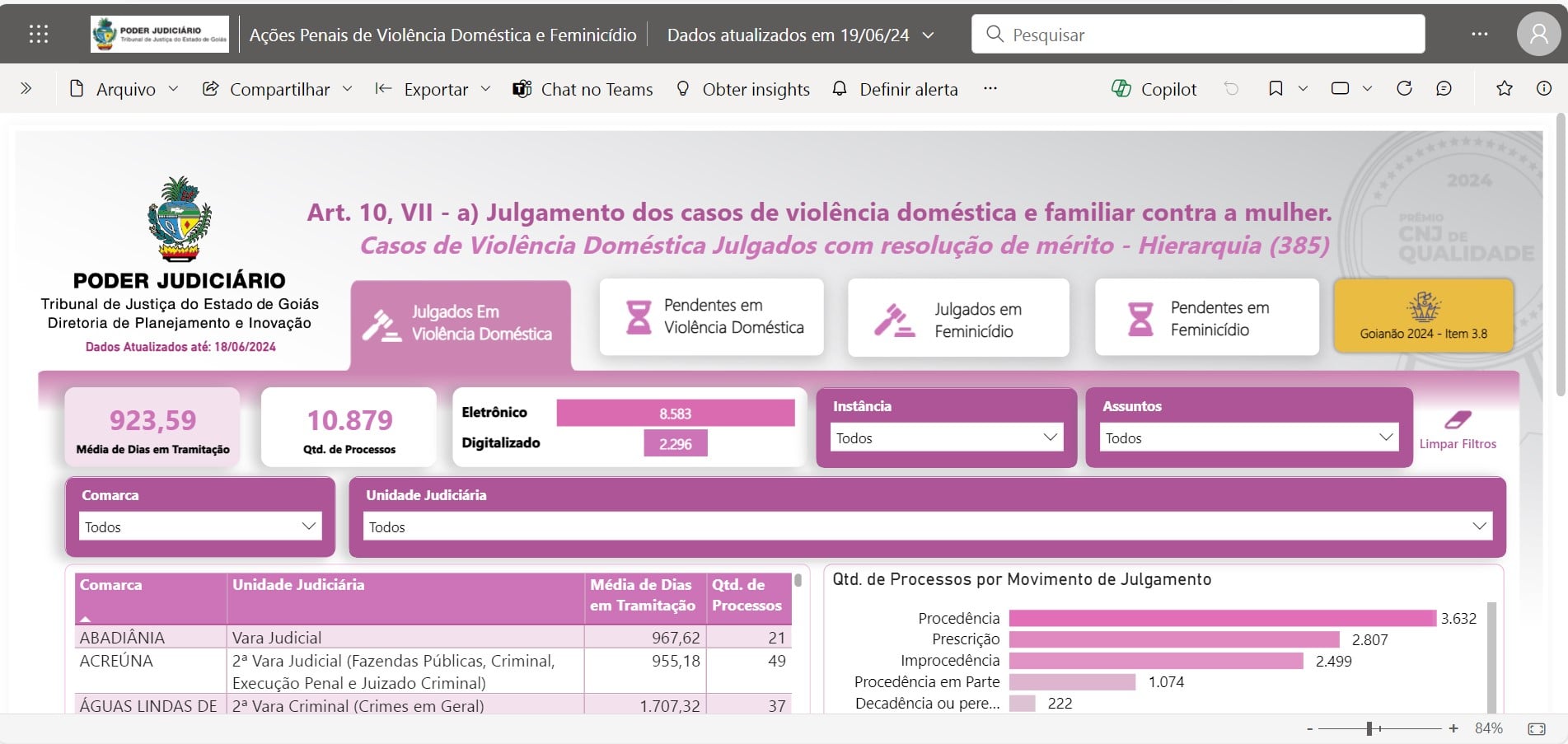Click the 10.879 Qtd. de Processos card
This screenshot has height=744, width=1568.
click(349, 428)
